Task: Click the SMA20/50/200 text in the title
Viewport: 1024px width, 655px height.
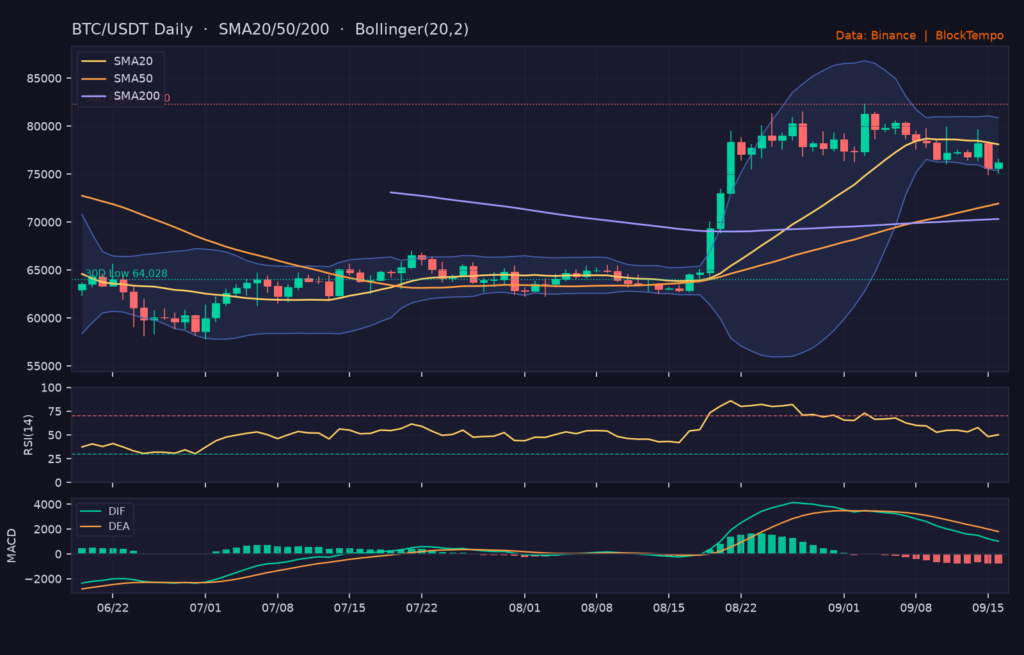Action: 274,29
